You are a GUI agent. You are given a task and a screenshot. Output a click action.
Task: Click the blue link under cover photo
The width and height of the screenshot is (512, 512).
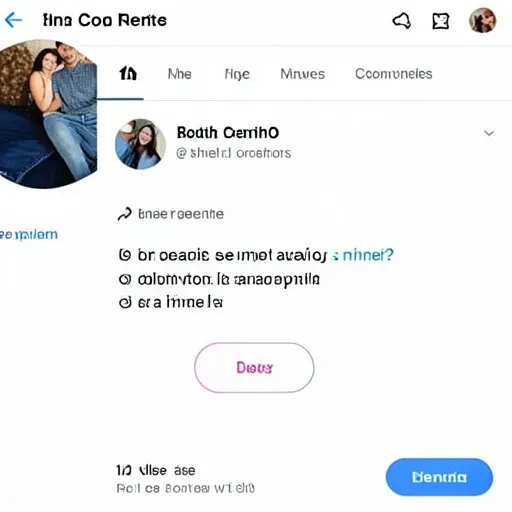[29, 235]
